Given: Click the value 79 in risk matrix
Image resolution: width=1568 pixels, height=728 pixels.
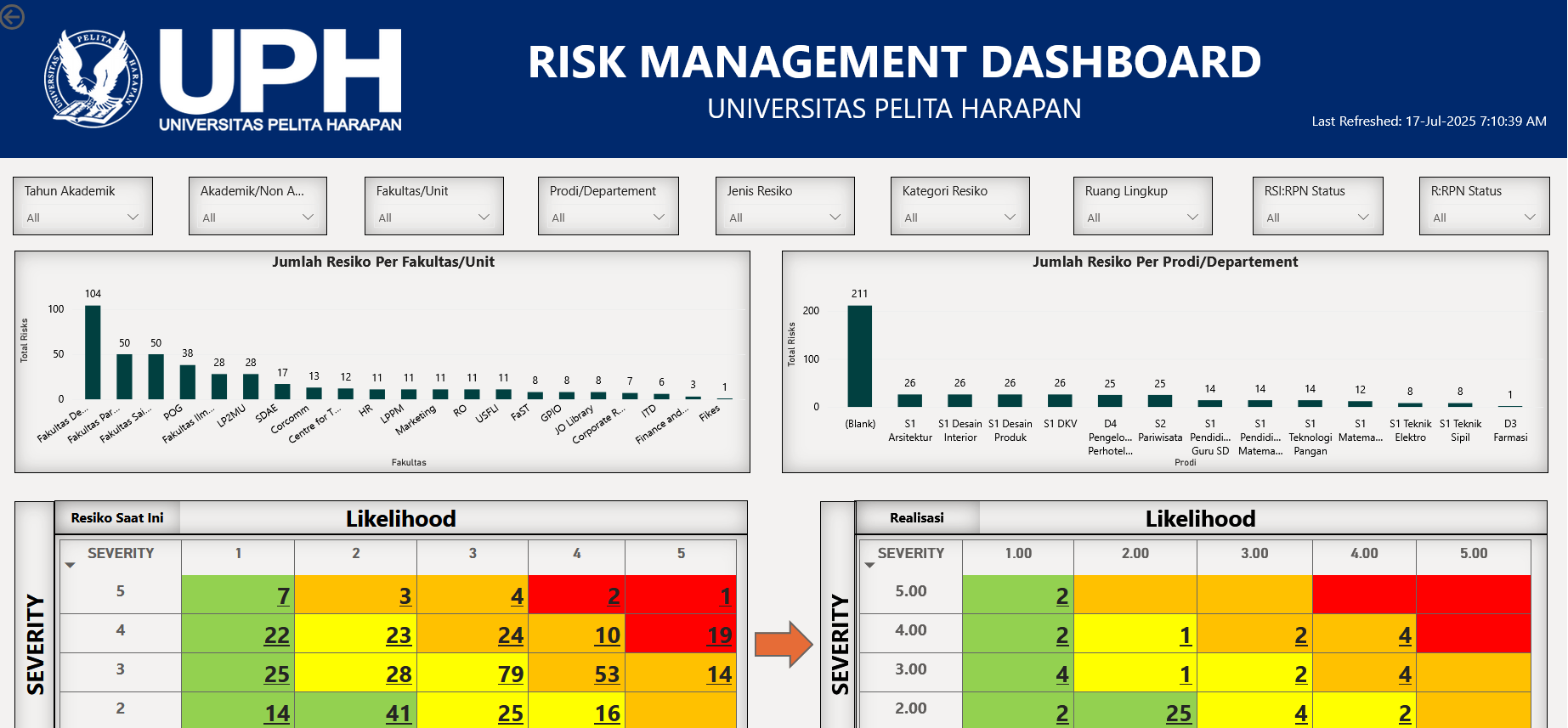Looking at the screenshot, I should (x=510, y=674).
